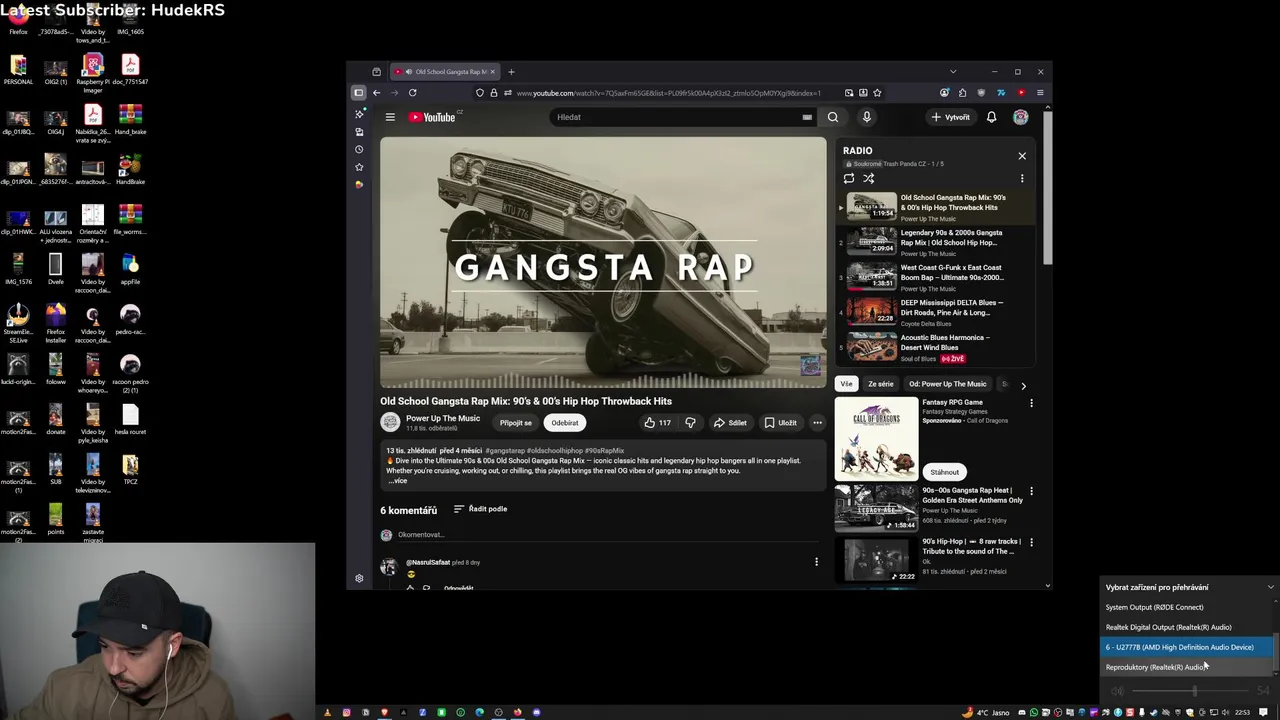Screen dimensions: 1280x720
Task: Open YouTube hamburger guide menu
Action: tap(390, 117)
